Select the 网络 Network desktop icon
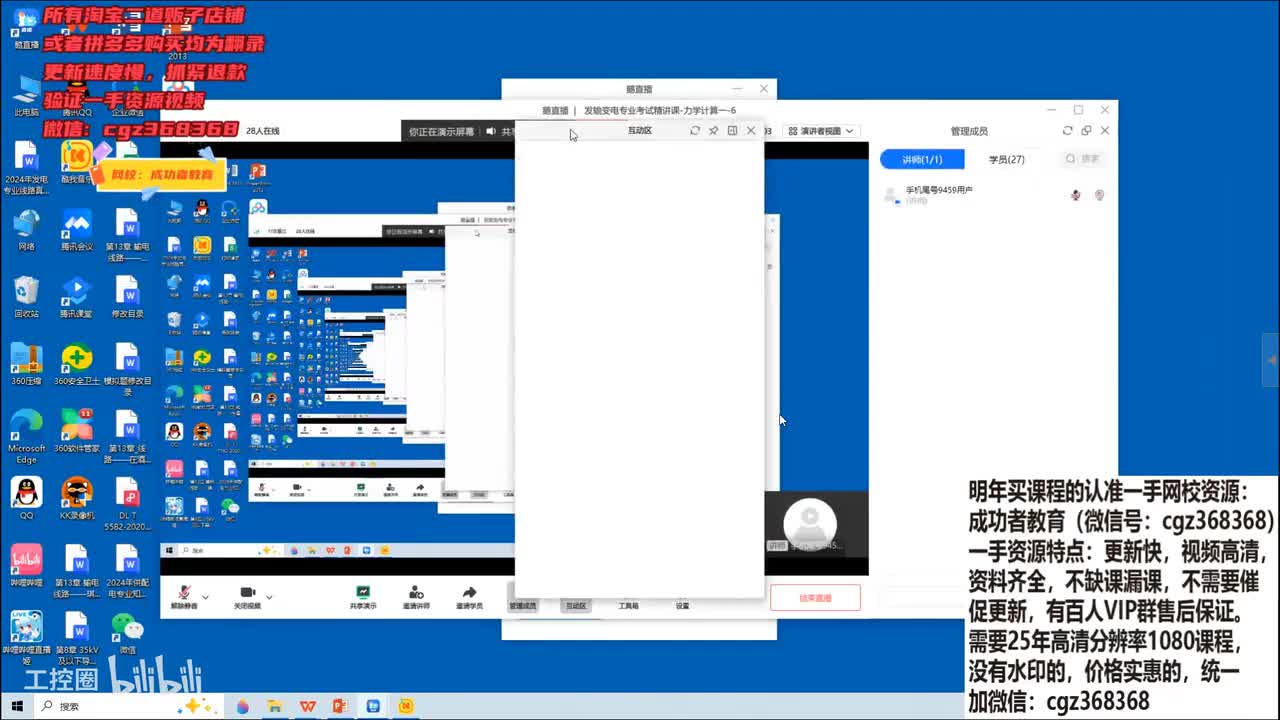The width and height of the screenshot is (1280, 720). point(26,230)
